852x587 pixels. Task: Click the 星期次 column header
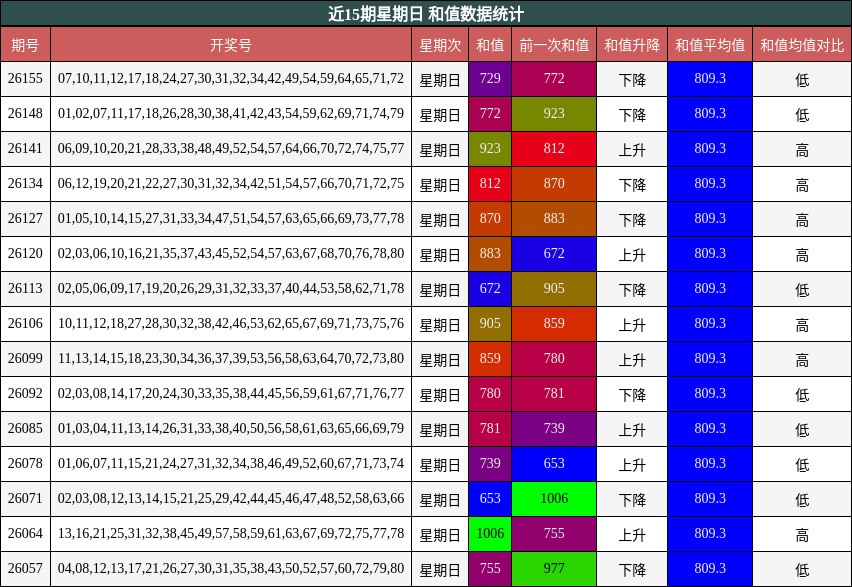[440, 44]
